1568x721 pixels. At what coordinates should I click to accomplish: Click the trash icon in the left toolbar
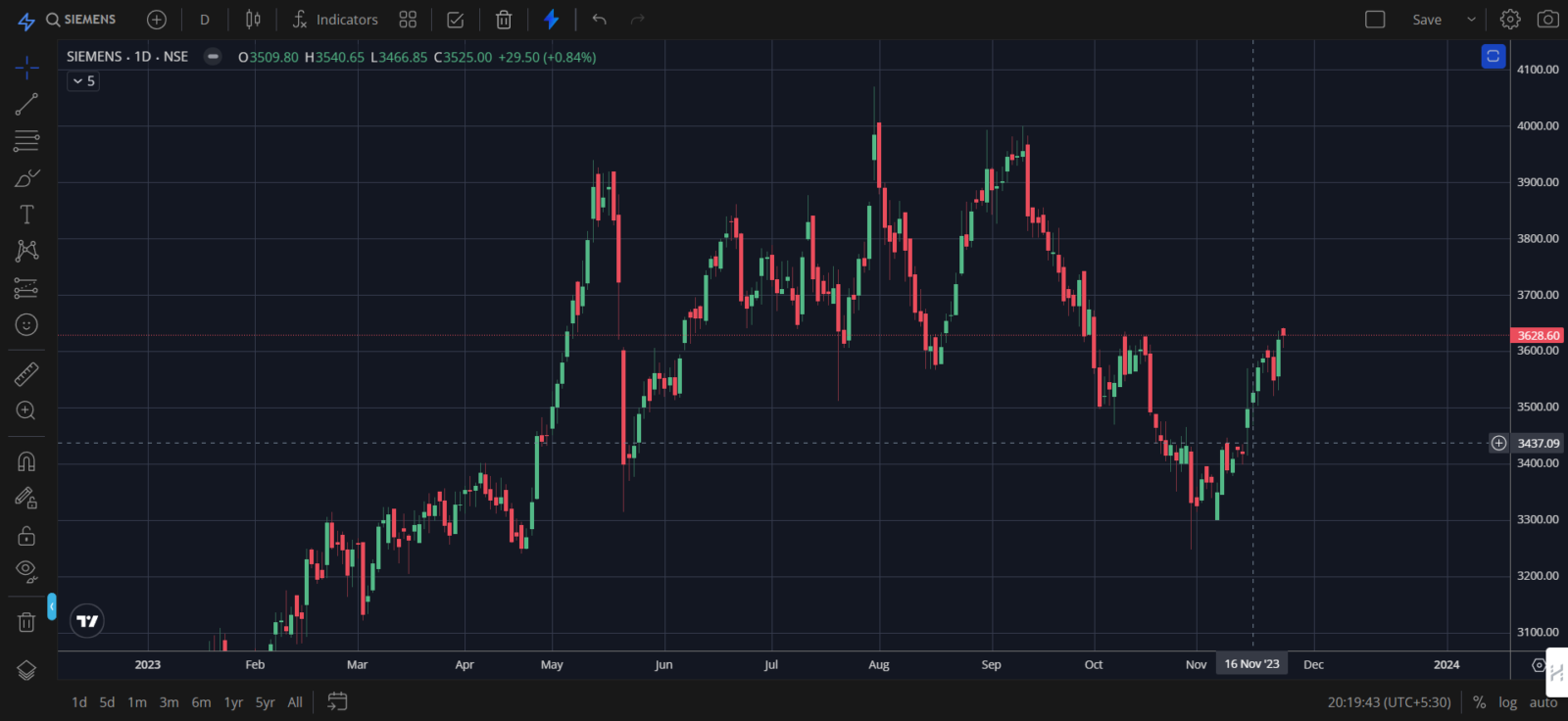click(x=26, y=622)
